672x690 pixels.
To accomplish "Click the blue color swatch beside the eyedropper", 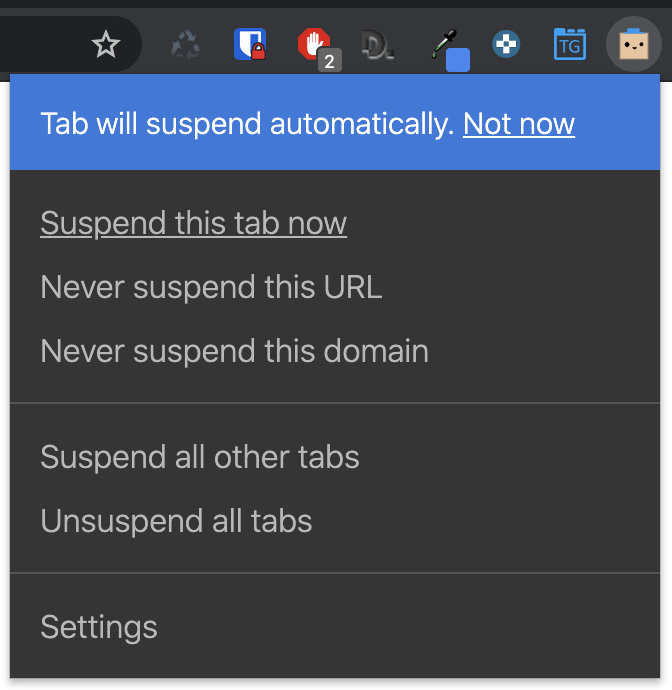I will 458,60.
